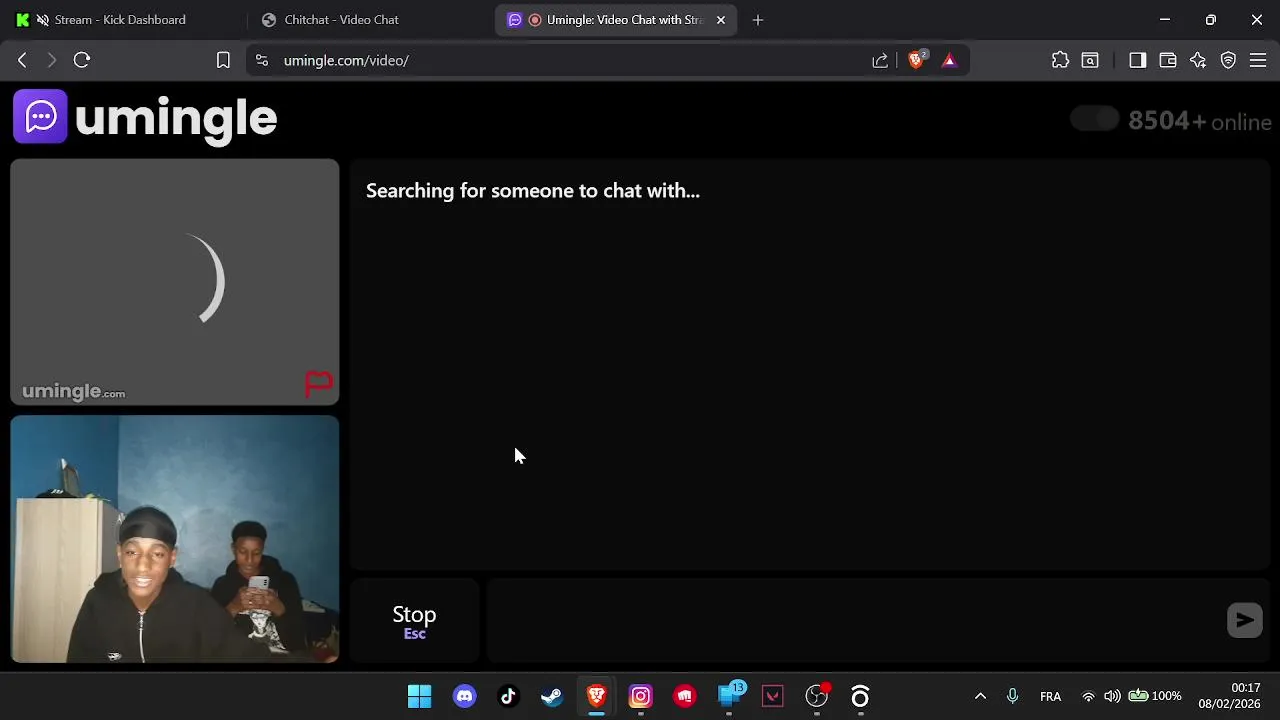The image size is (1280, 720).
Task: Show hidden system tray icons
Action: click(980, 696)
